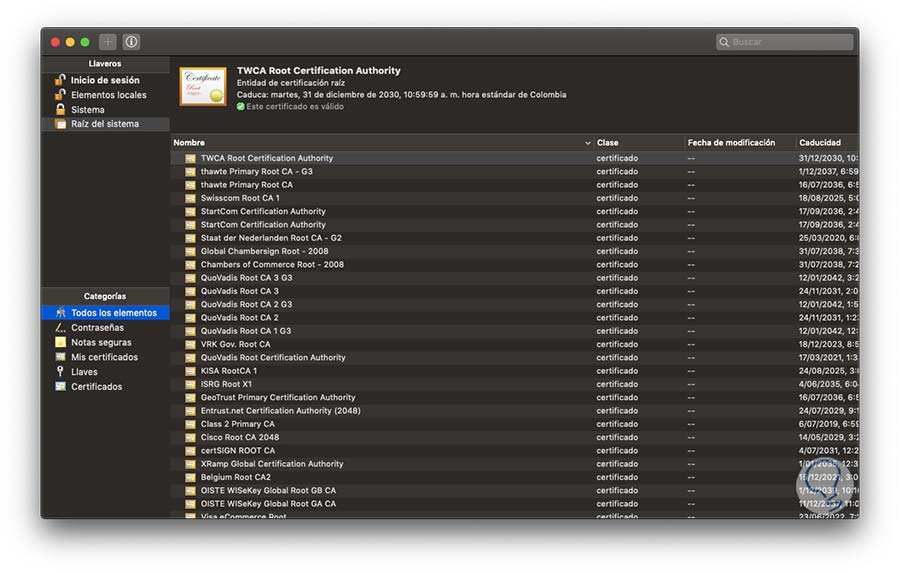Click certificate icon of Staat der Nederlanden Root CA - G2

(191, 238)
